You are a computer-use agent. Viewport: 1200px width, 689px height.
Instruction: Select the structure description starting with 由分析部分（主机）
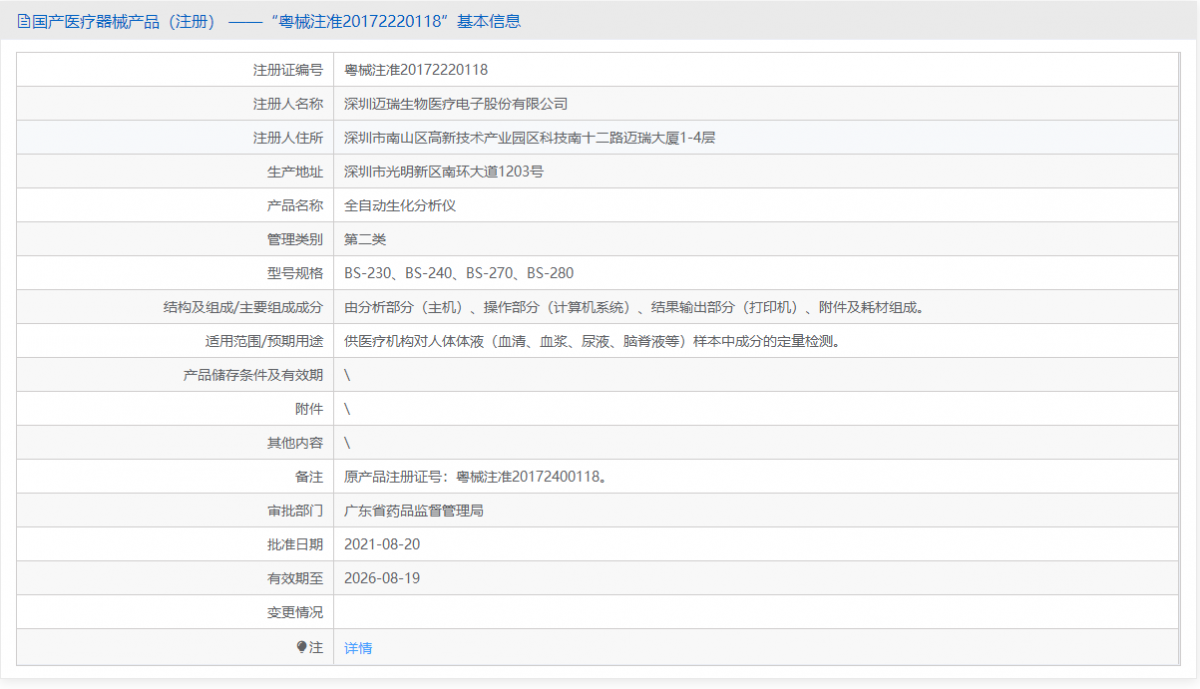tap(636, 307)
